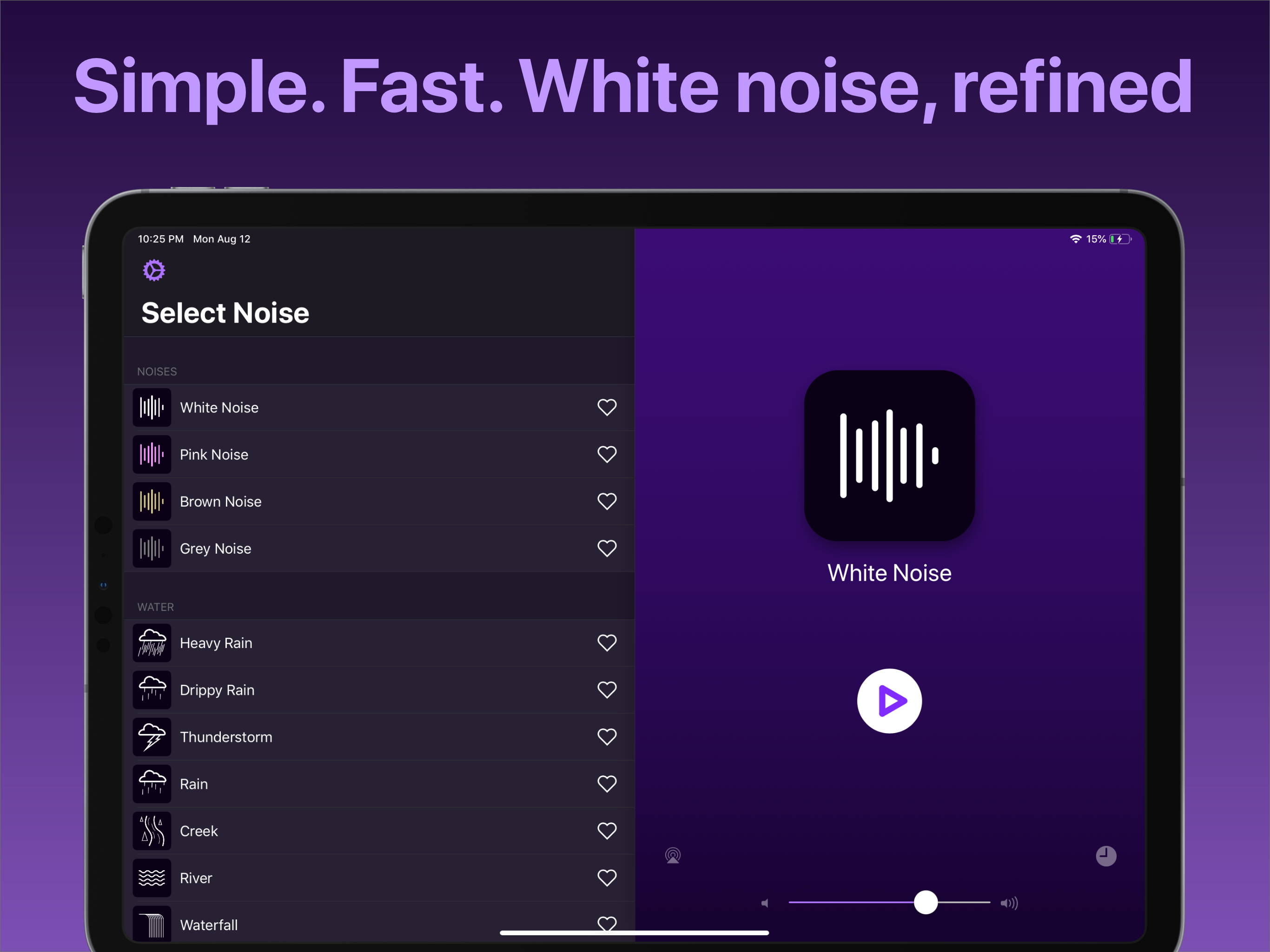Select the River waves icon
This screenshot has width=1270, height=952.
tap(151, 877)
